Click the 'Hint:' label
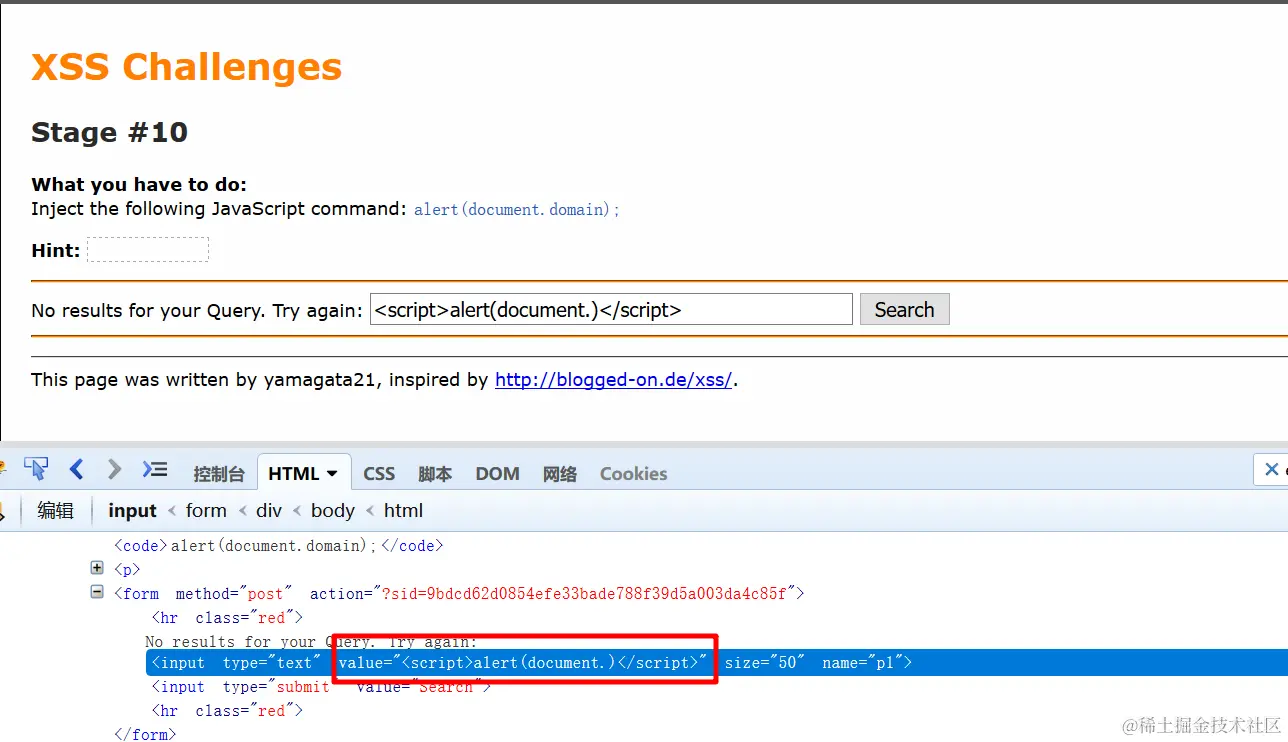This screenshot has width=1288, height=742. (x=56, y=250)
